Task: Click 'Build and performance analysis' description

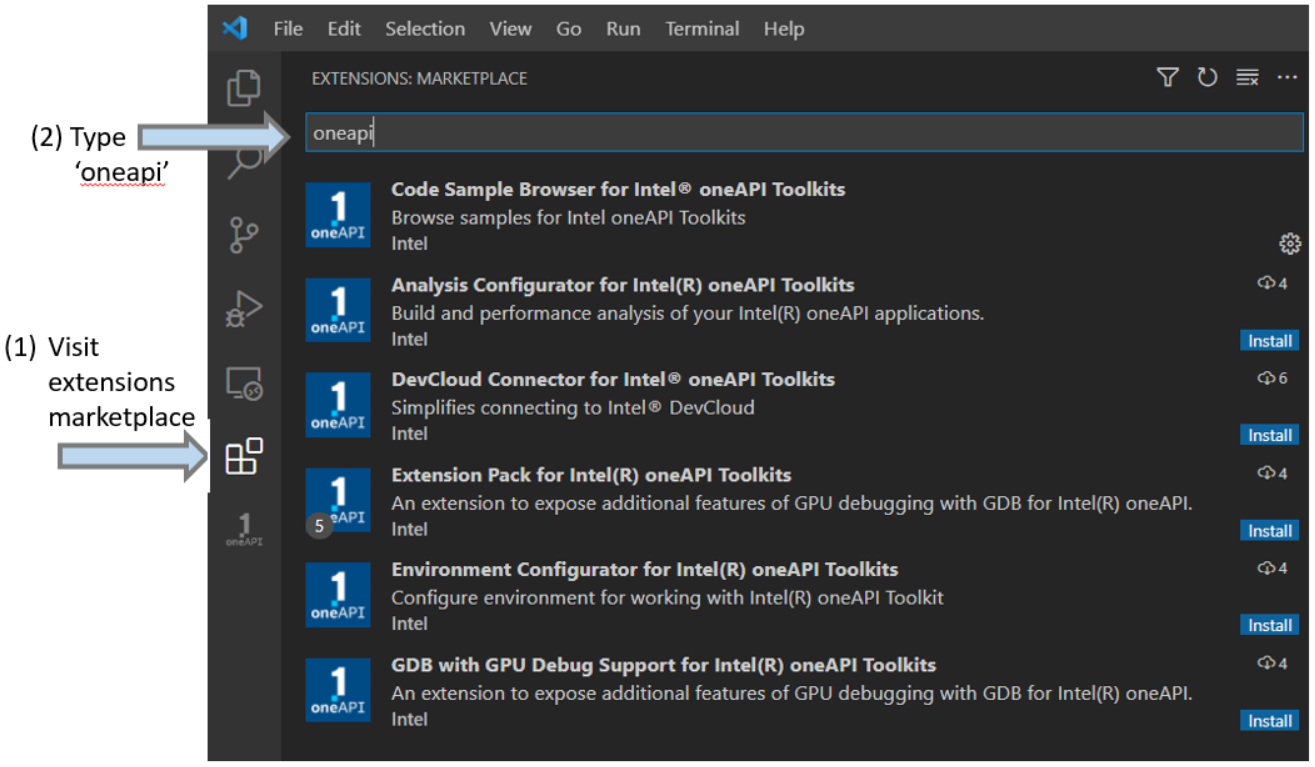Action: click(x=688, y=313)
